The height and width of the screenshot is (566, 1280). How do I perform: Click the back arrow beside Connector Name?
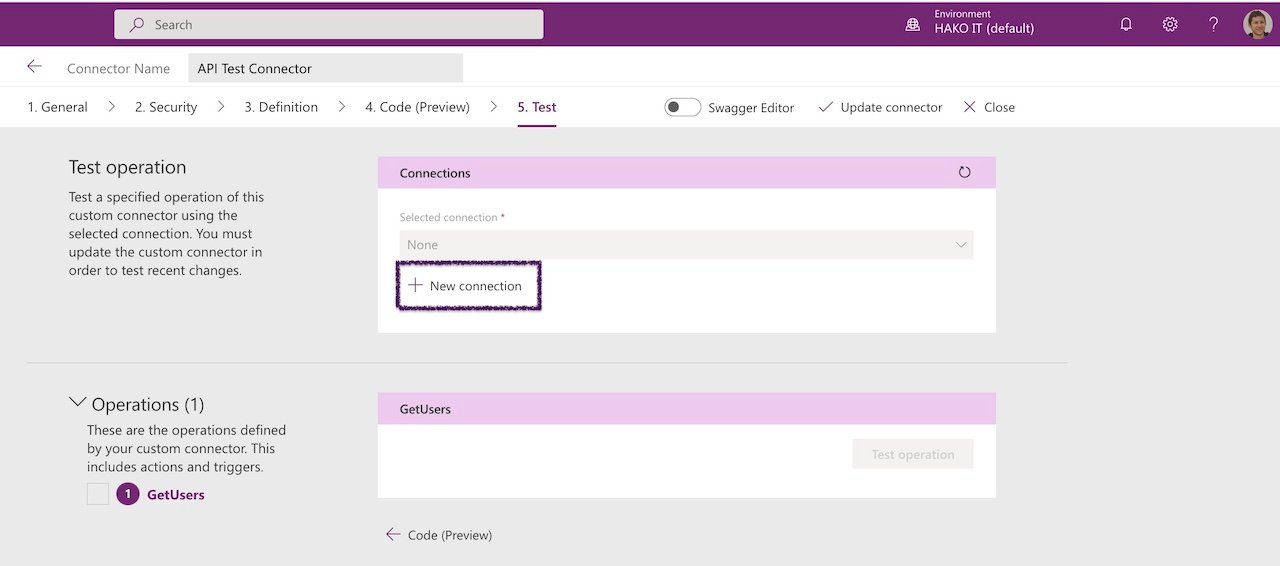(x=34, y=67)
